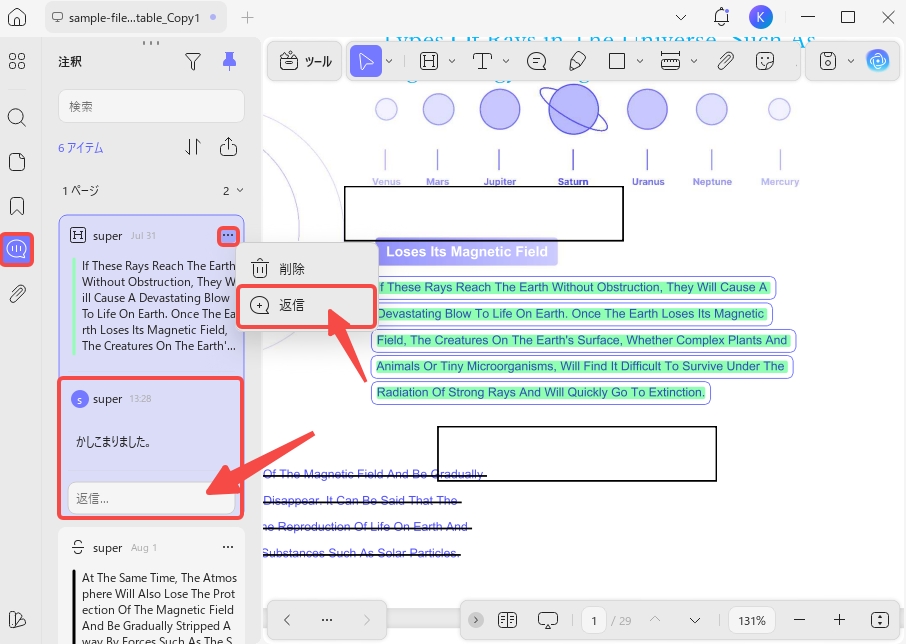
Task: Expand the 1ページ annotation group chevron
Action: tap(240, 190)
